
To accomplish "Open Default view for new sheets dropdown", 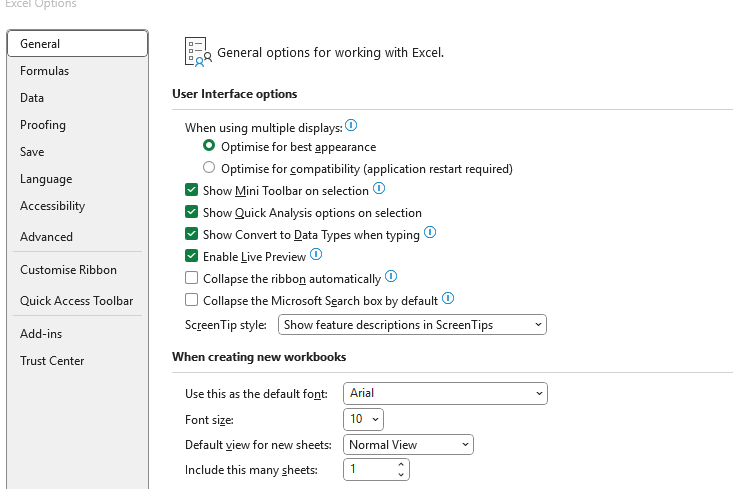I will [408, 445].
